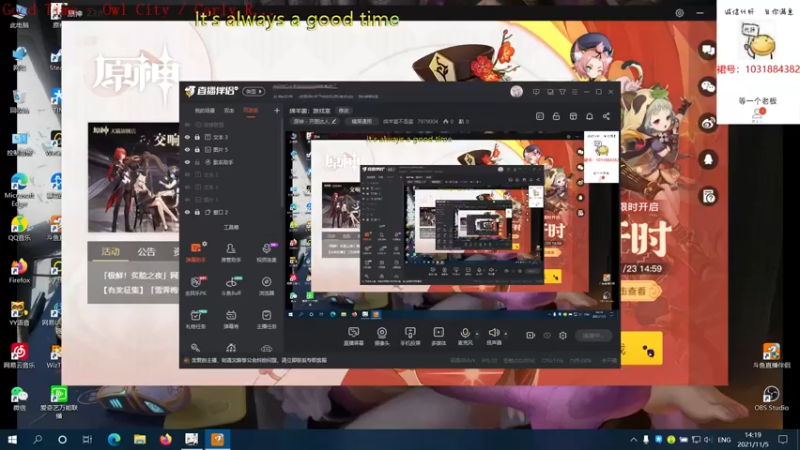Viewport: 800px width, 450px height.
Task: Open the 视频连麦 tool
Action: pos(266,252)
